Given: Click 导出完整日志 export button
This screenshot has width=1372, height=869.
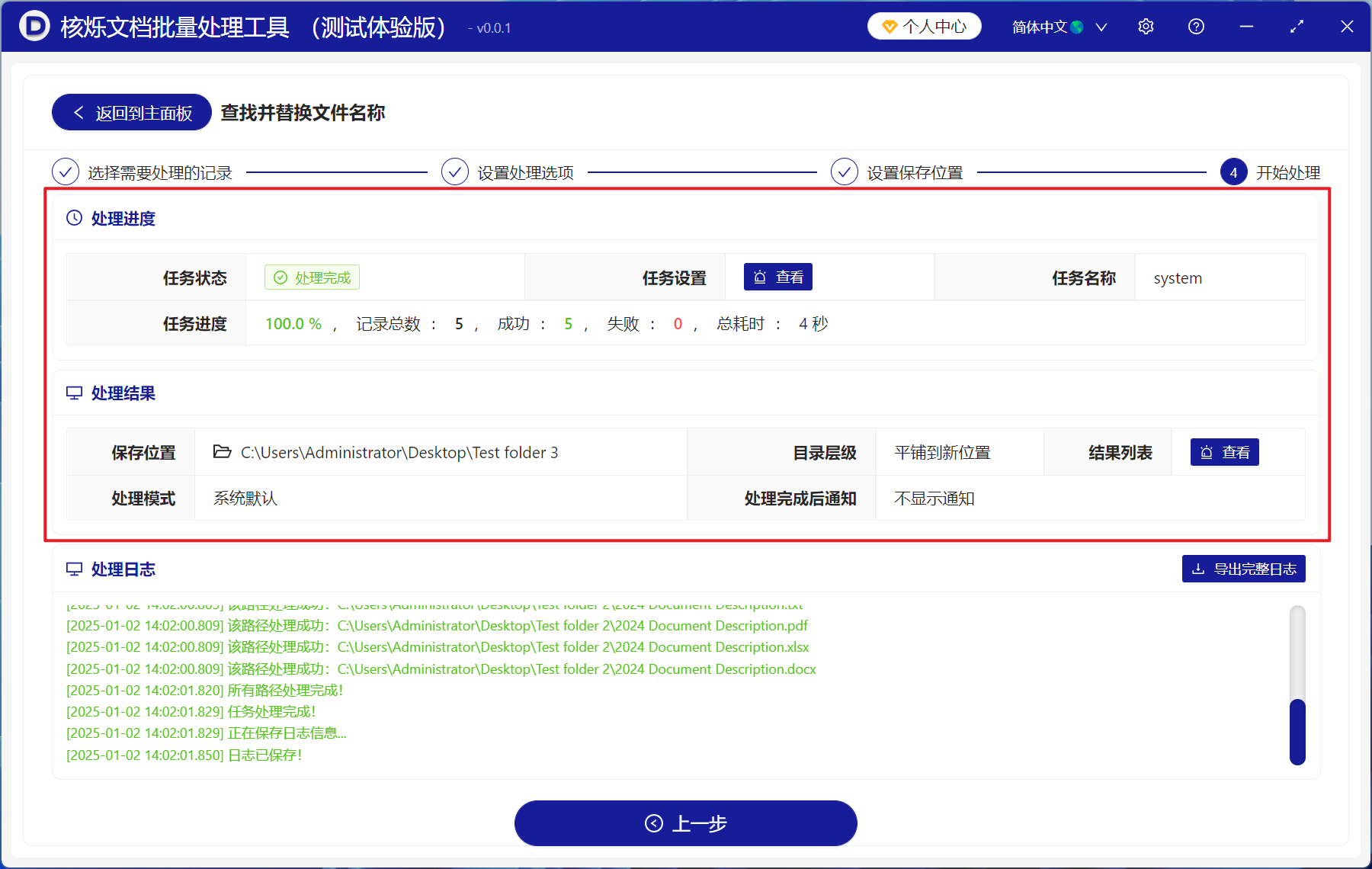Looking at the screenshot, I should 1243,569.
